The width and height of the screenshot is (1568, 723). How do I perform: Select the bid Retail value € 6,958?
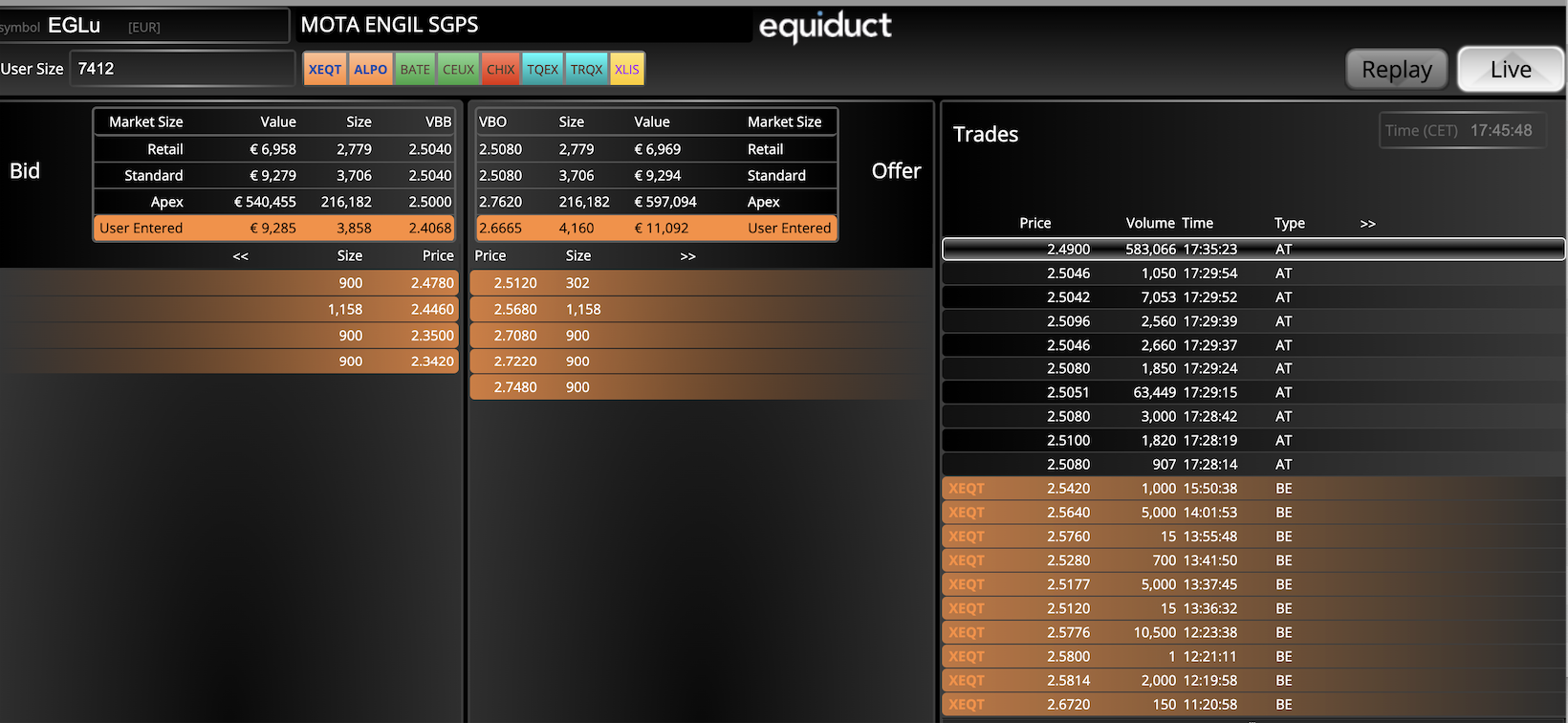272,149
